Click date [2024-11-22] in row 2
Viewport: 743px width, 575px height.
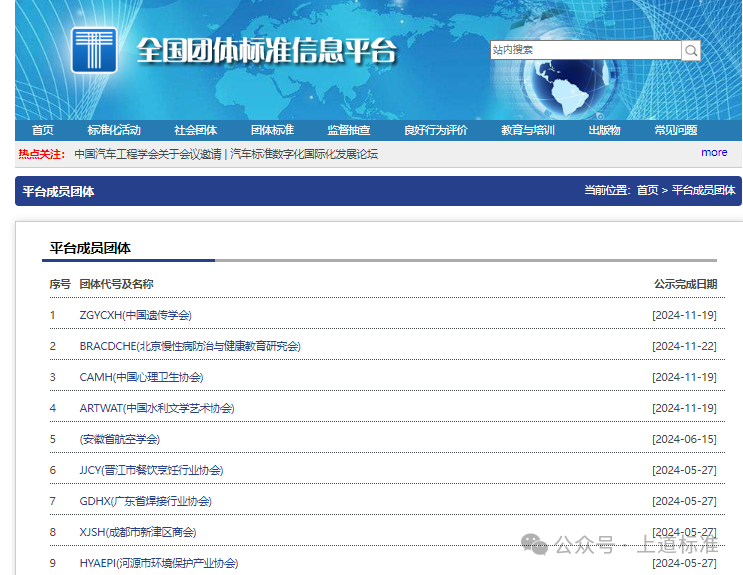point(684,347)
